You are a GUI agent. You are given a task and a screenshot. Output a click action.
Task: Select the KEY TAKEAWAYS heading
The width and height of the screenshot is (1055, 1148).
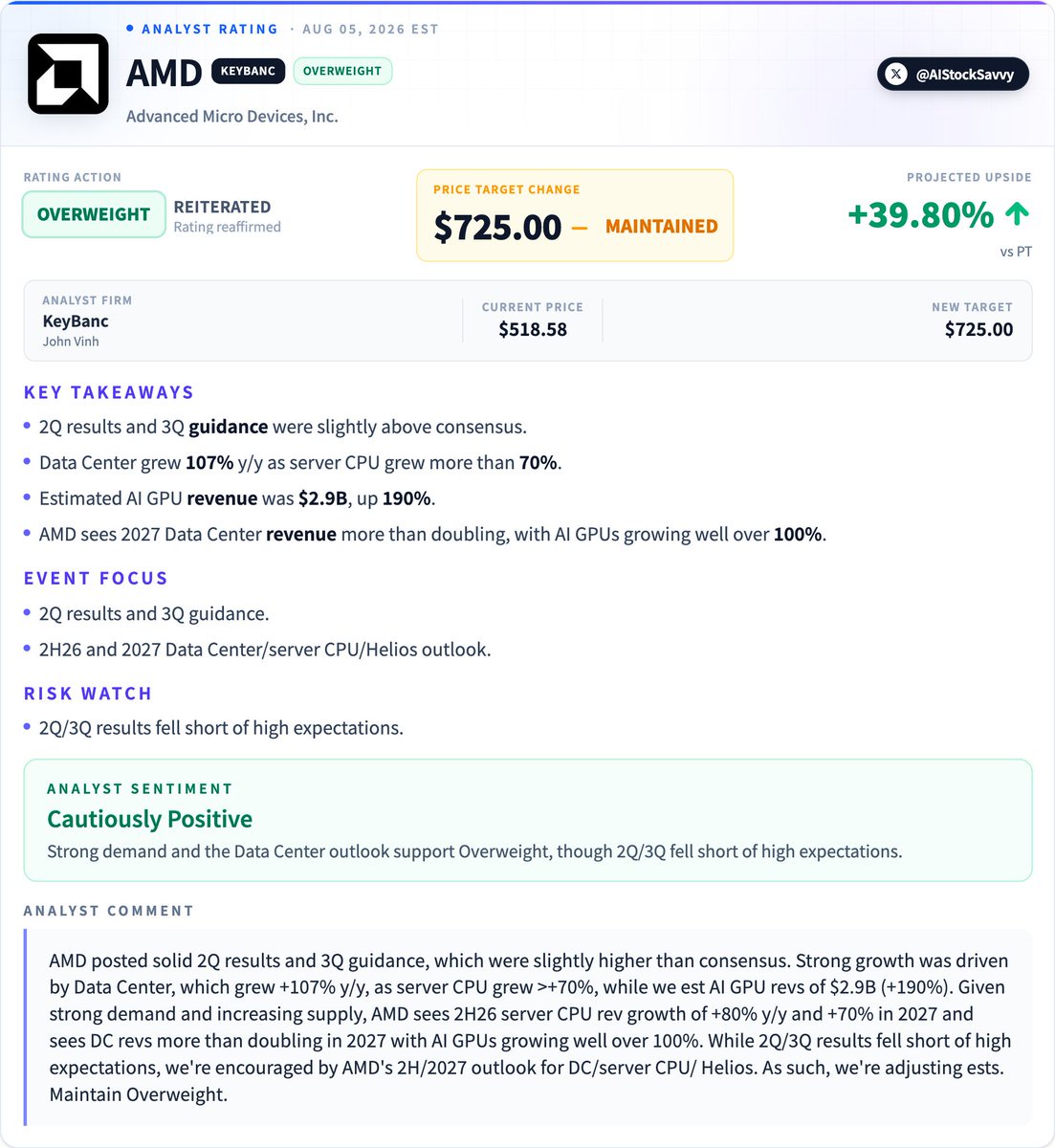click(x=109, y=392)
